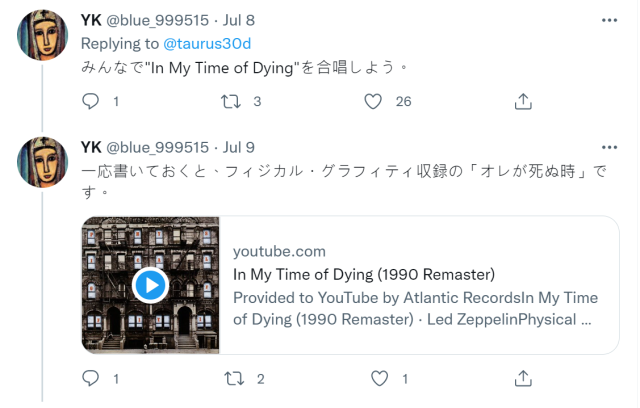Reply to the Jul 8 tweet
The width and height of the screenshot is (640, 408).
point(91,101)
